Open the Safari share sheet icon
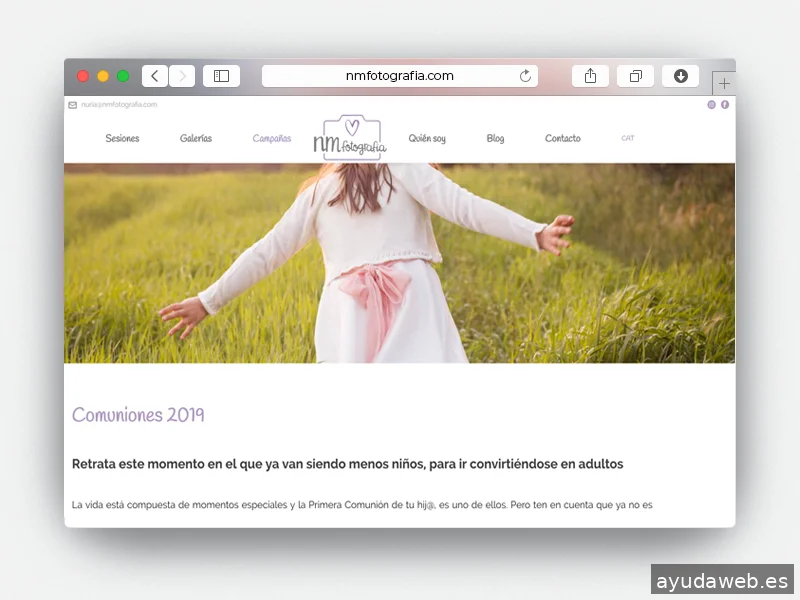The width and height of the screenshot is (800, 600). (x=590, y=75)
